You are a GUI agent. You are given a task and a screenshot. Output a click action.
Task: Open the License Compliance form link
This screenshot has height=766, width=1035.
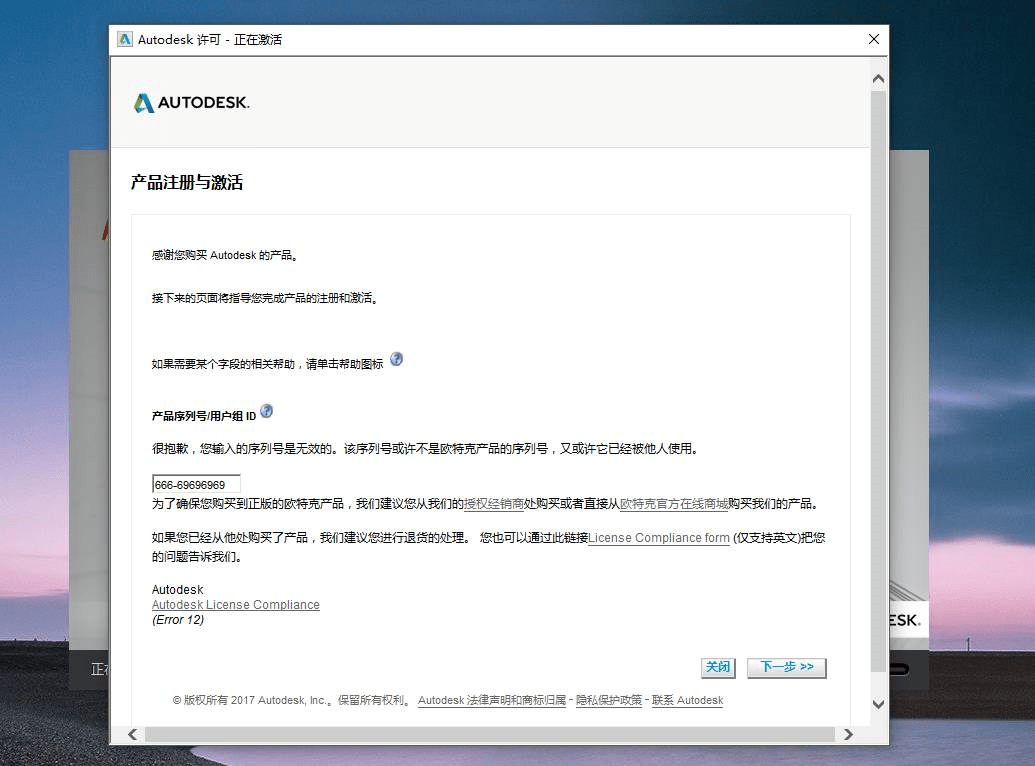click(656, 537)
